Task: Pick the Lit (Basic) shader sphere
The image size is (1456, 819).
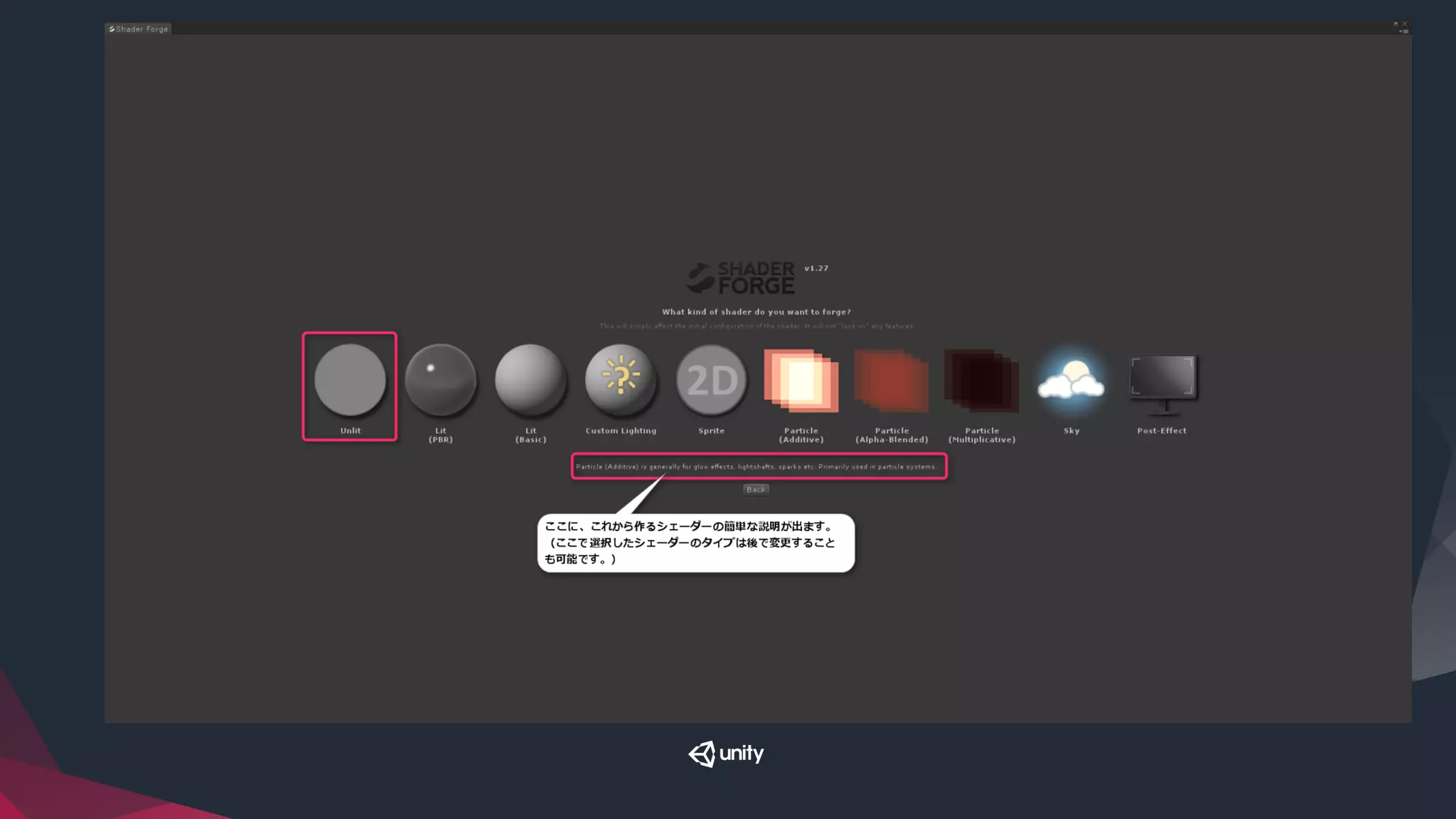Action: (x=530, y=380)
